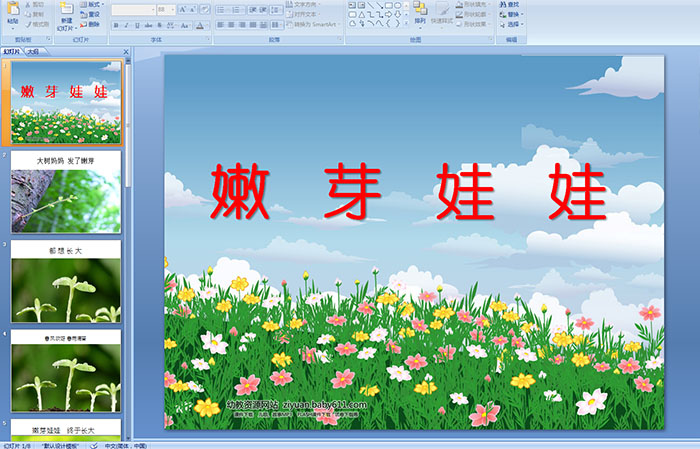The width and height of the screenshot is (700, 449).
Task: Select the Rounded Rectangle shape
Action: [353, 15]
